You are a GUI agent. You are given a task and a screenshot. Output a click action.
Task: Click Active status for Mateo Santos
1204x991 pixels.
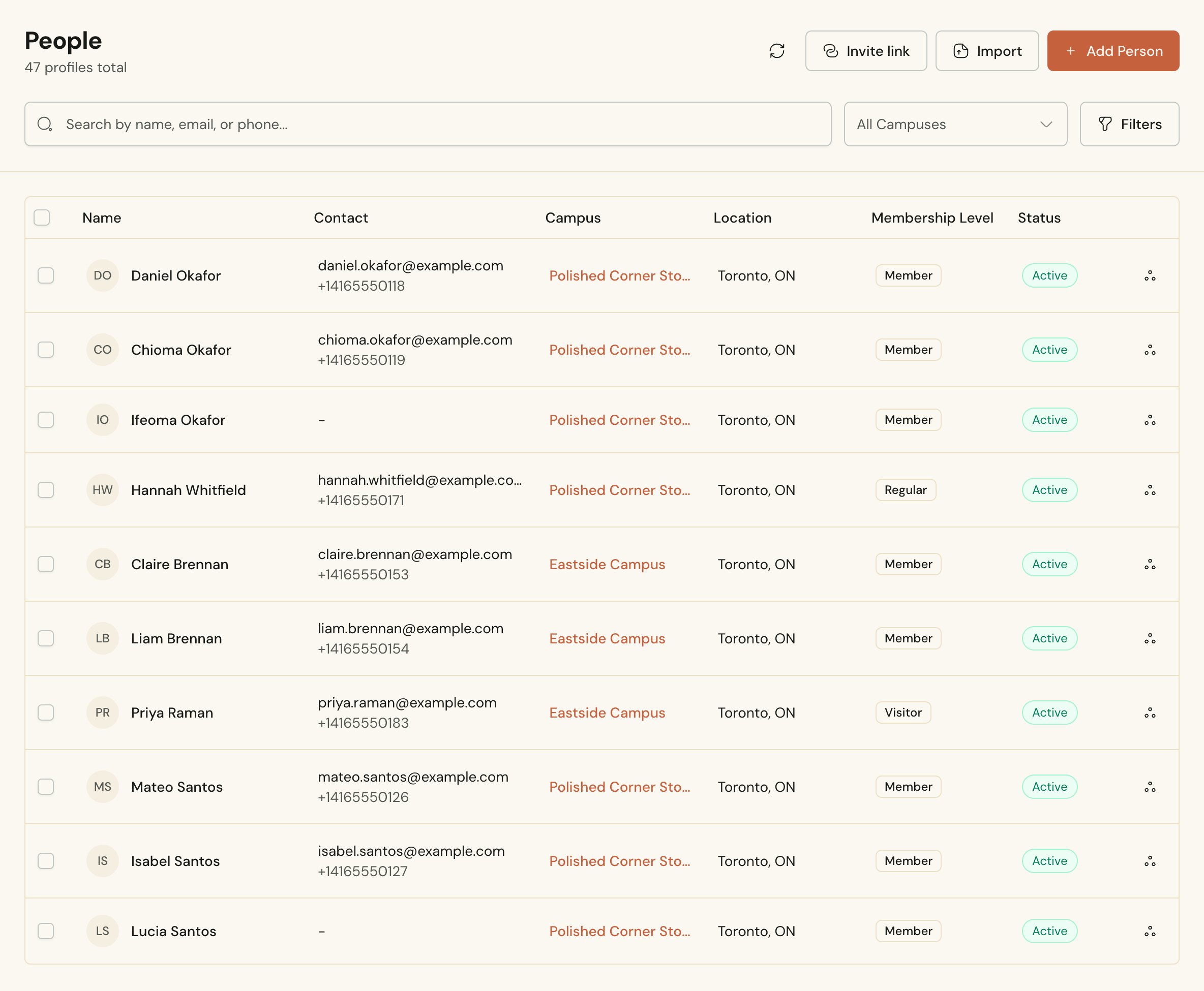tap(1050, 787)
